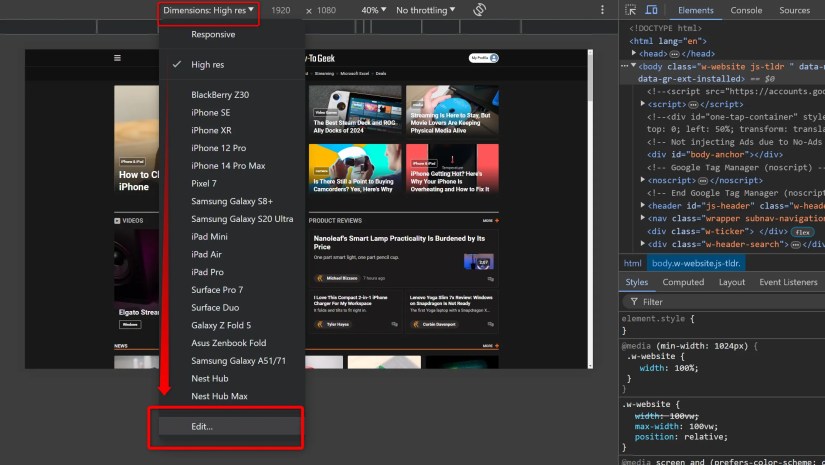Open Nanoleaf's Smart Lamp review link
Viewport: 825px width, 465px height.
399,242
